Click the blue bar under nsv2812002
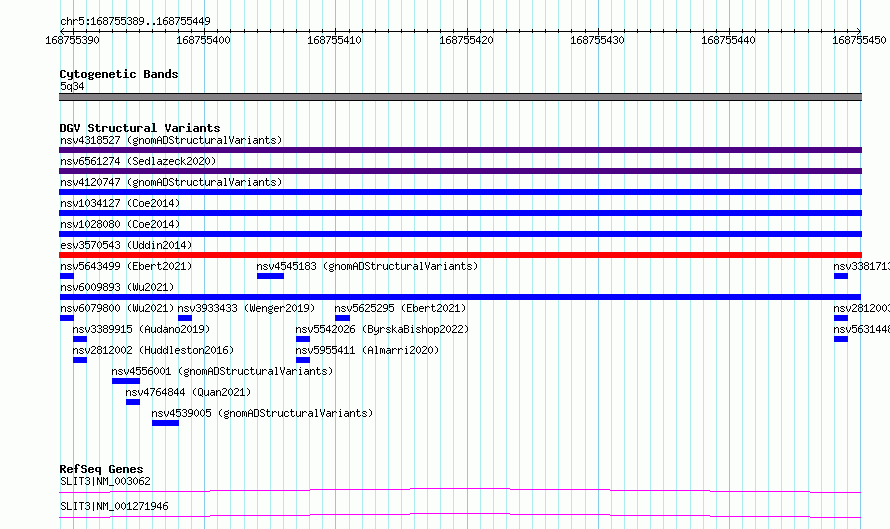The image size is (890, 529). [80, 360]
